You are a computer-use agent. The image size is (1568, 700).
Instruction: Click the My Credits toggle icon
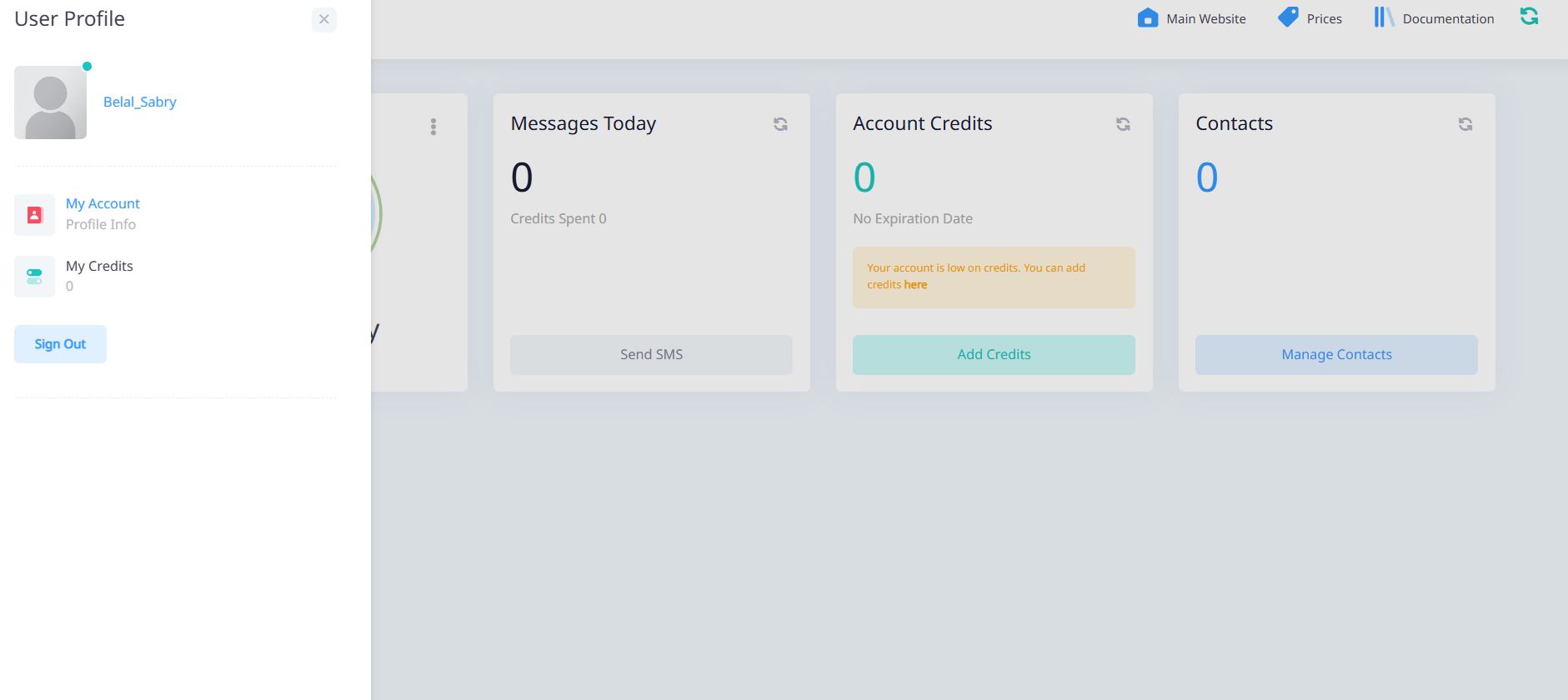coord(34,277)
